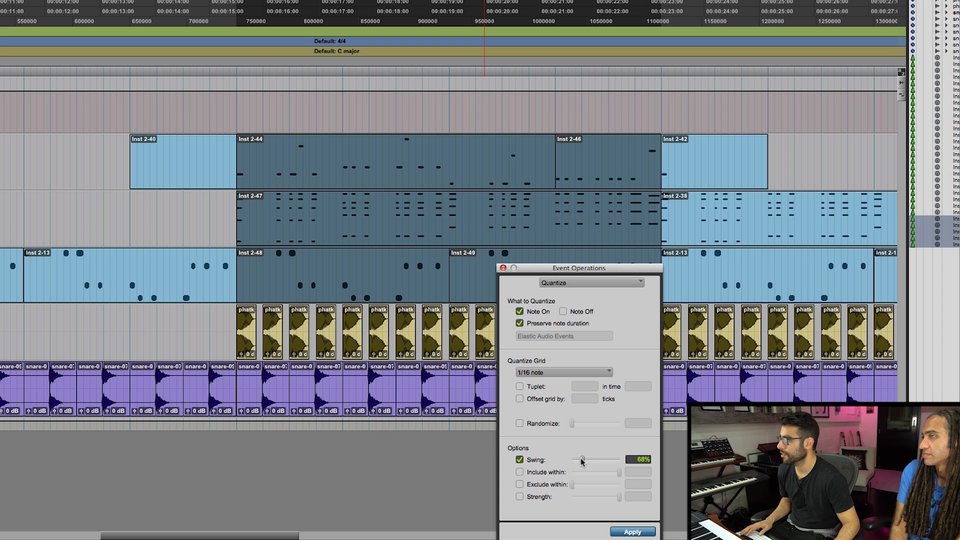This screenshot has width=960, height=540.
Task: Click the Exclude within slider handle
Action: (572, 484)
